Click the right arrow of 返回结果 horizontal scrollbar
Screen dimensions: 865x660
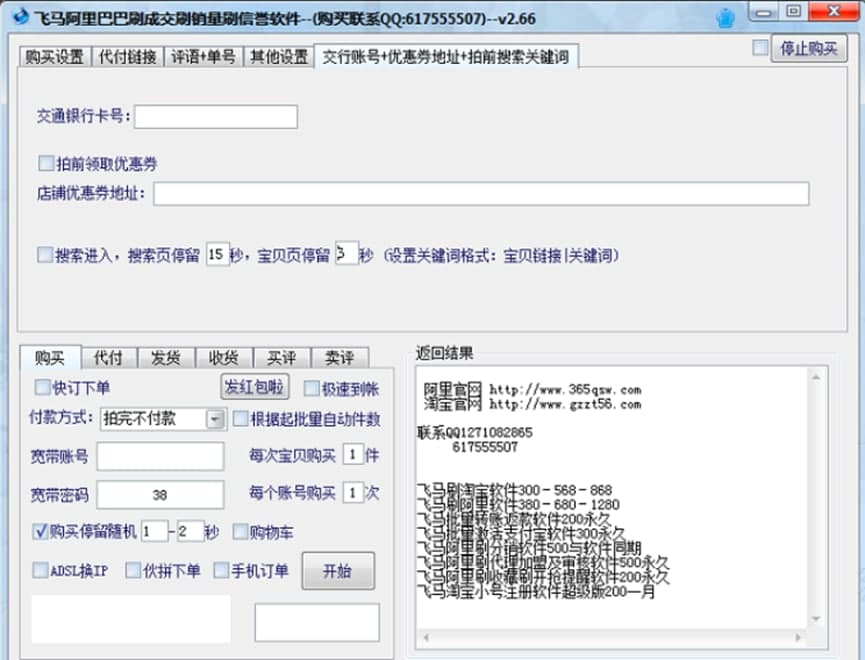798,637
